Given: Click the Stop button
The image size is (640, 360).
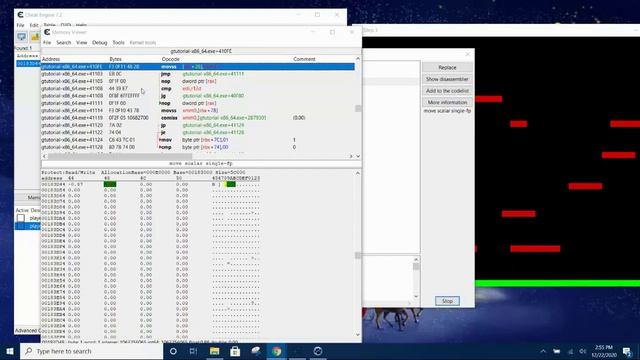Looking at the screenshot, I should (x=447, y=301).
